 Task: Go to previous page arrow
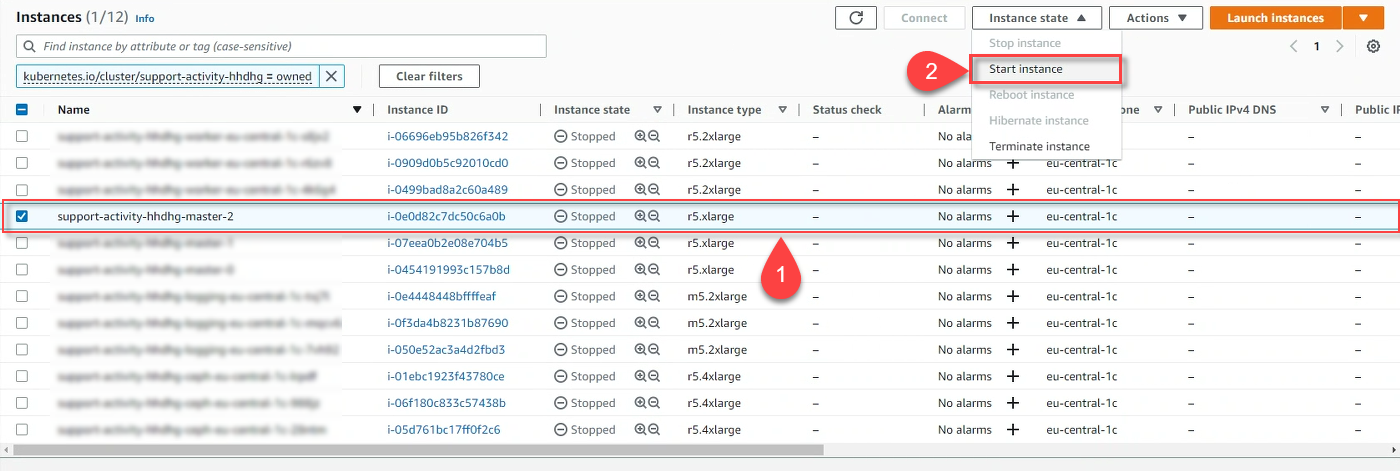1294,46
